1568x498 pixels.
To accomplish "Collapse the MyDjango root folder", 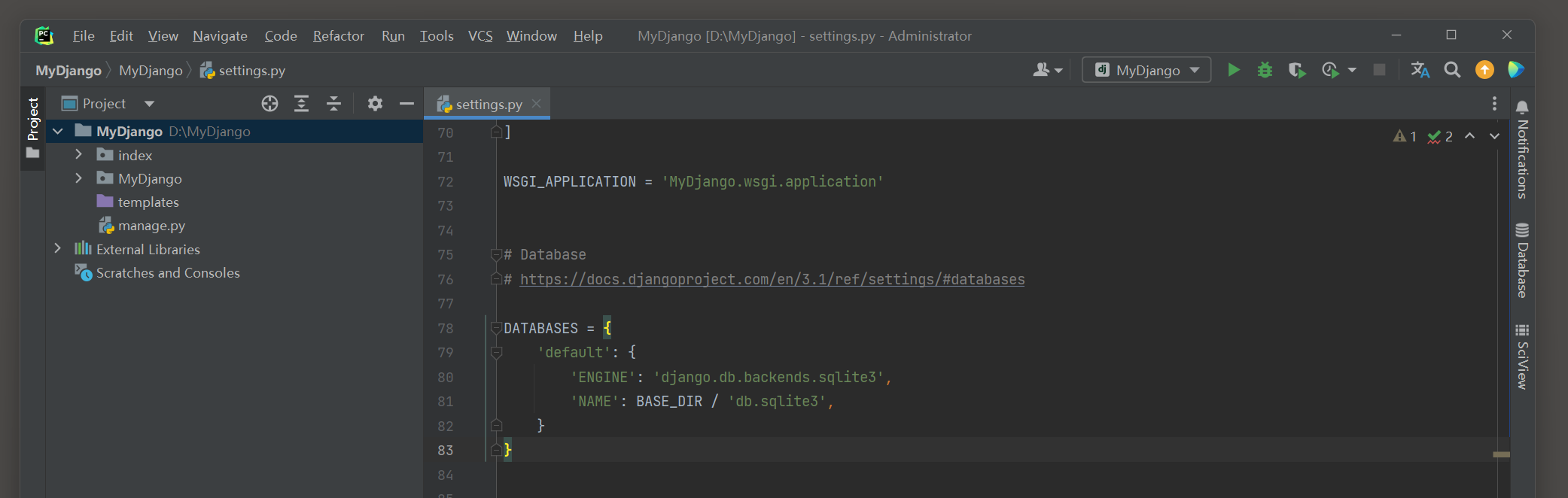I will coord(58,131).
